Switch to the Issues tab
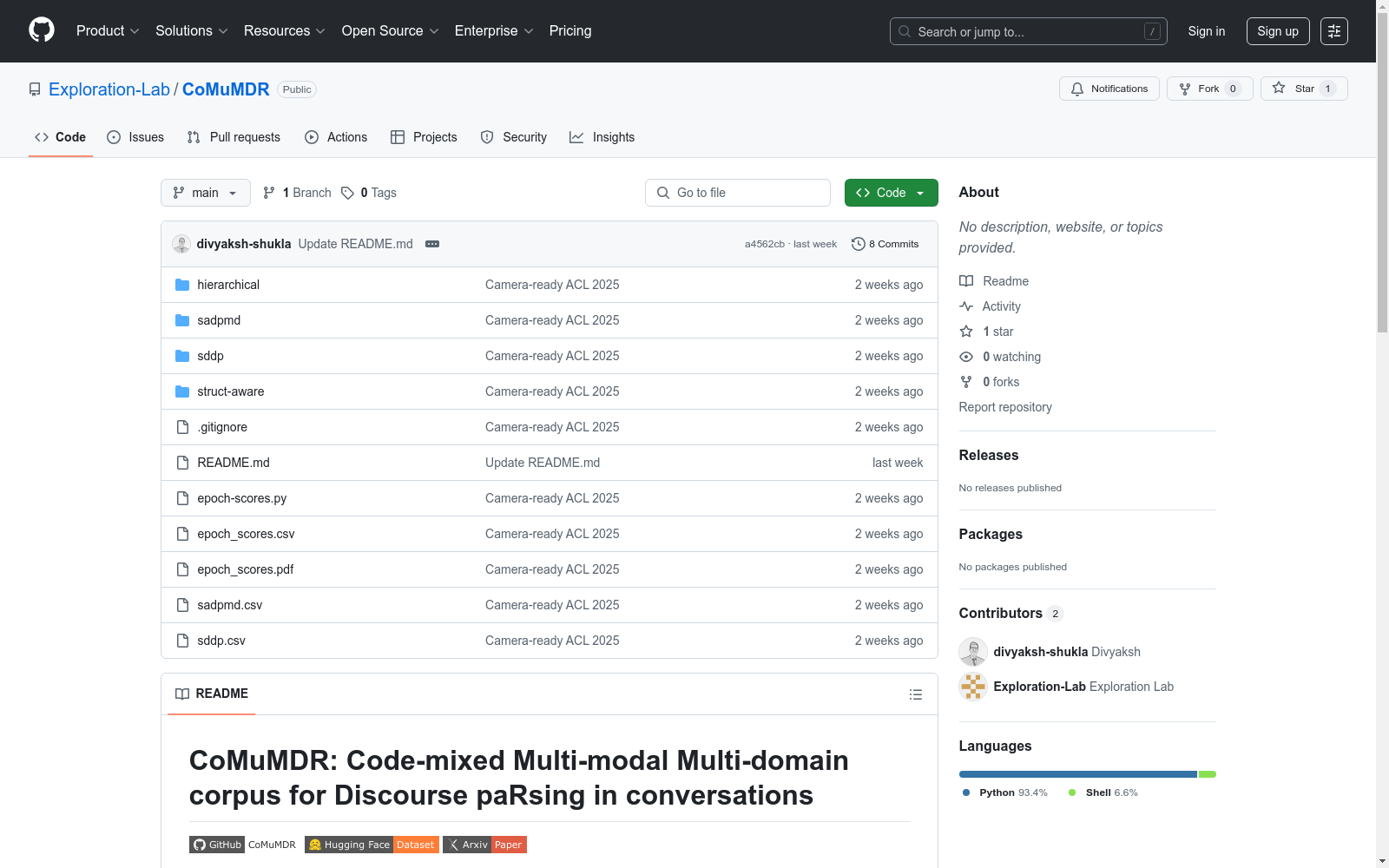Image resolution: width=1389 pixels, height=868 pixels. point(135,137)
